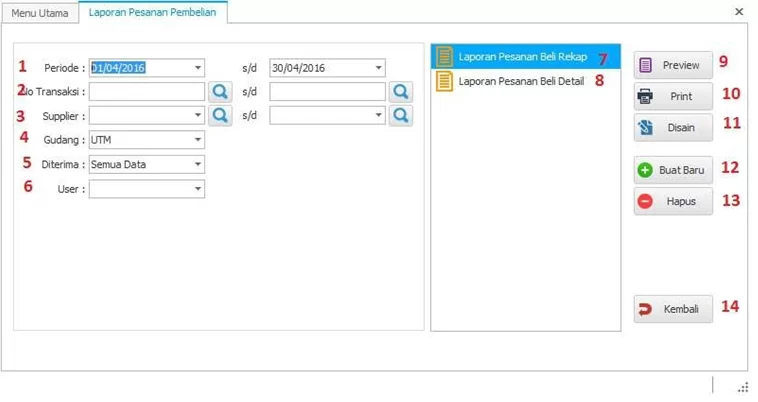
Task: Click search icon beside second No Transaksi field
Action: click(x=400, y=92)
